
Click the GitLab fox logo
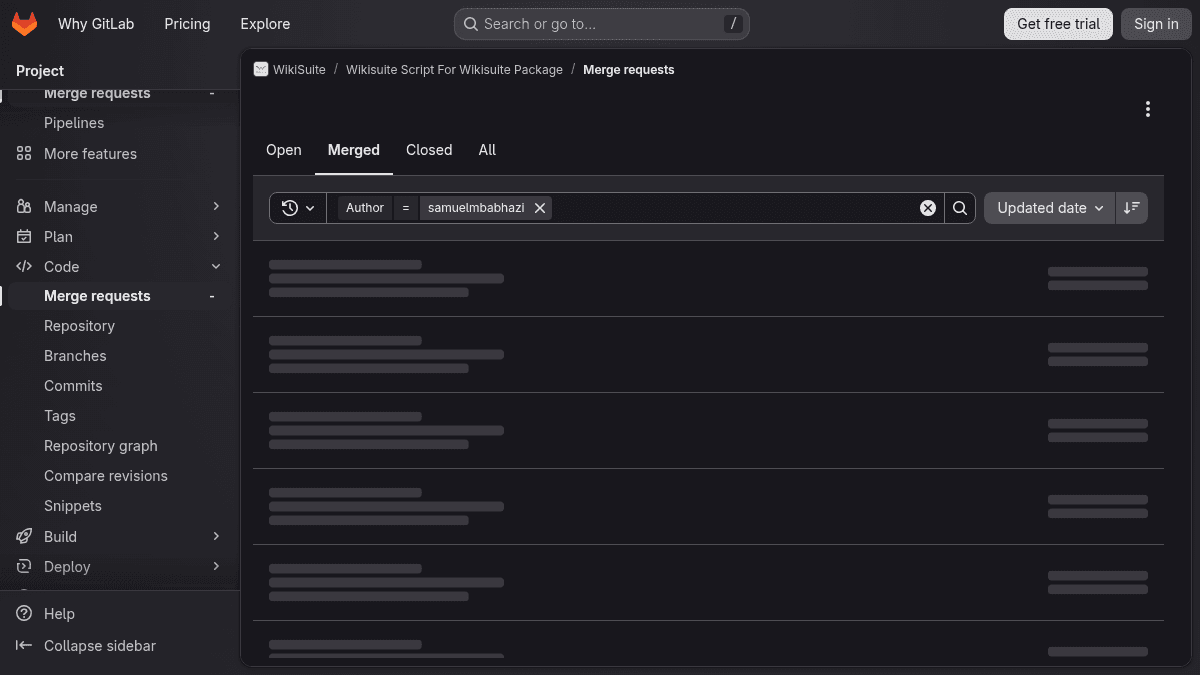25,24
